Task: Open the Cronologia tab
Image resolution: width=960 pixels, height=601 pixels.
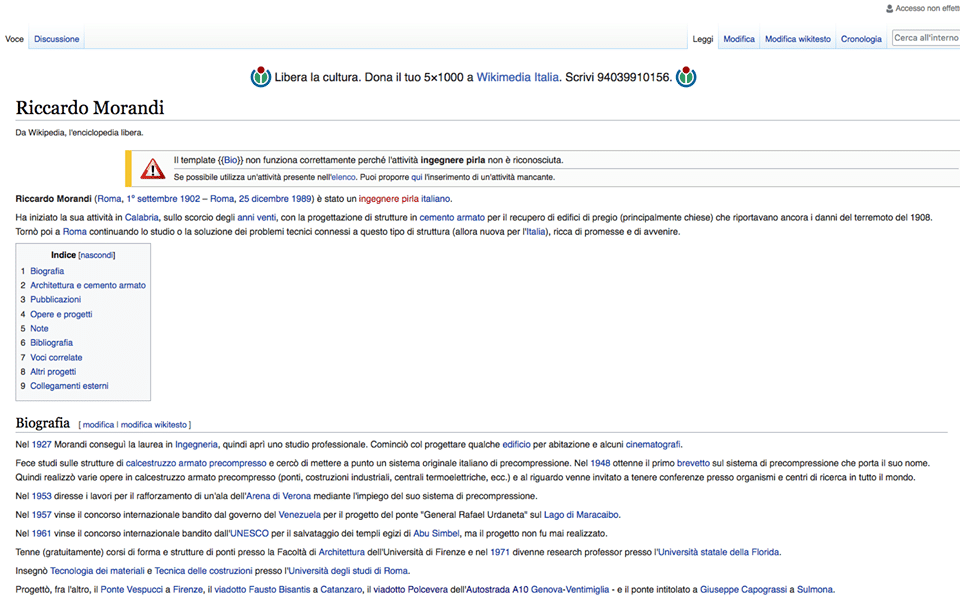Action: (861, 39)
